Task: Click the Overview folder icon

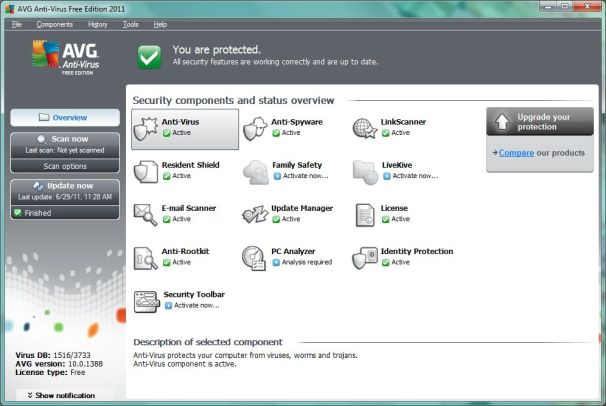Action: (x=44, y=117)
